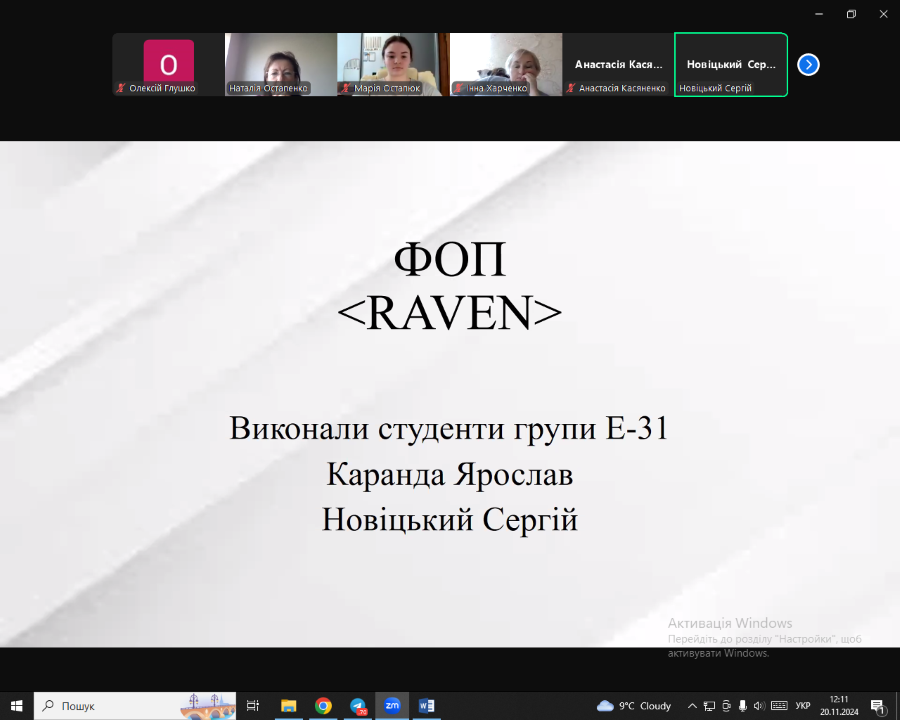Expand hidden system tray icons
900x720 pixels.
[692, 706]
